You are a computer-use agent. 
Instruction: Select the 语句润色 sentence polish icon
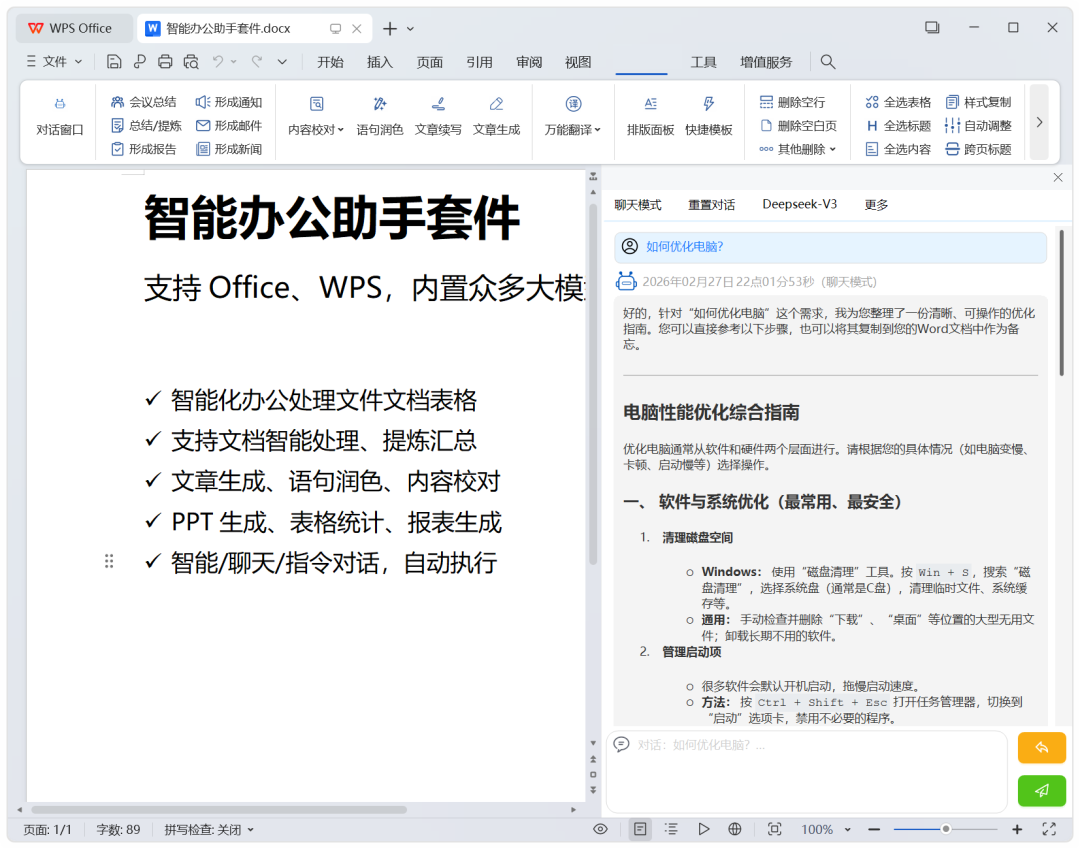[x=380, y=104]
